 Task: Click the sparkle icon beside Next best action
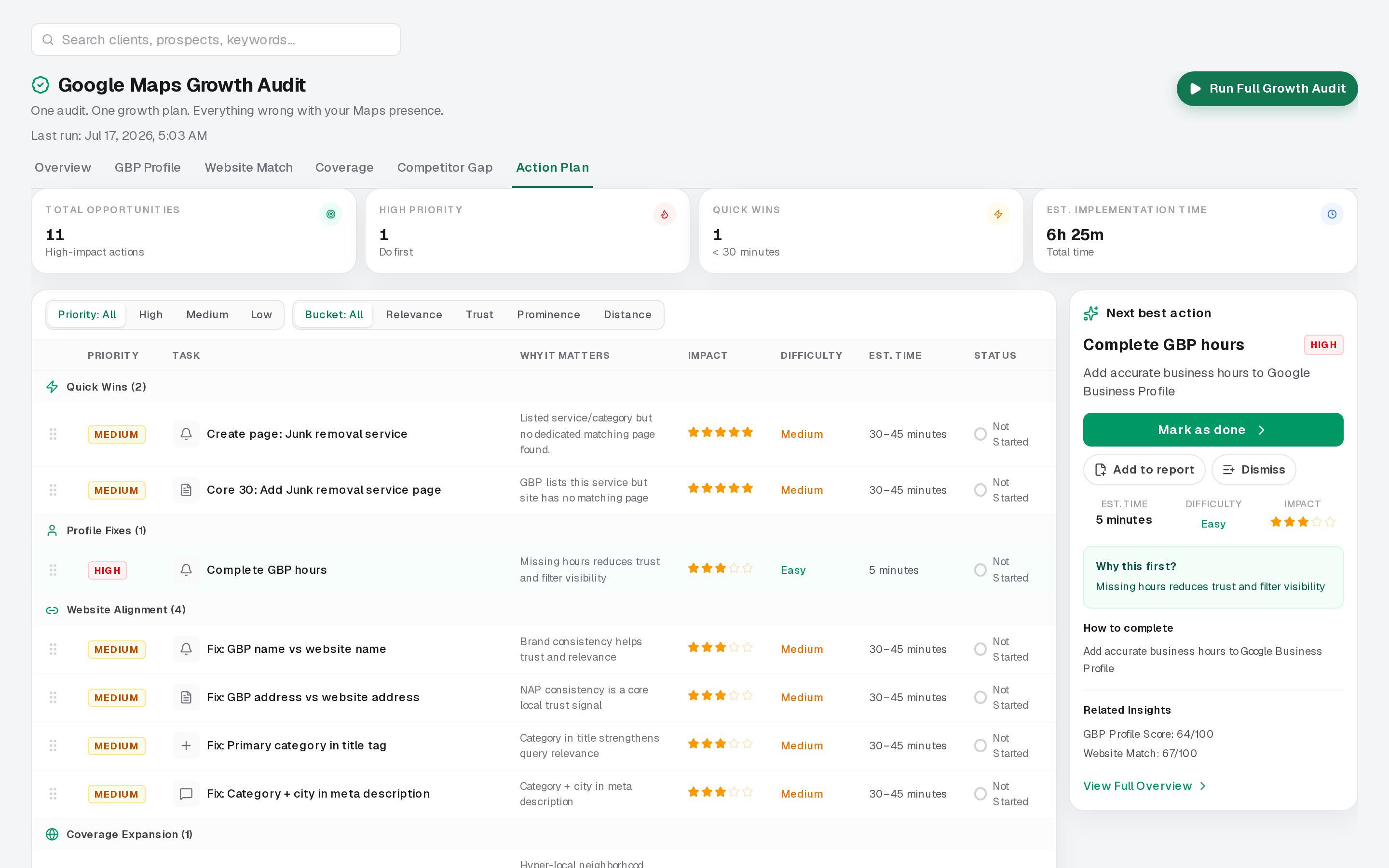coord(1090,313)
